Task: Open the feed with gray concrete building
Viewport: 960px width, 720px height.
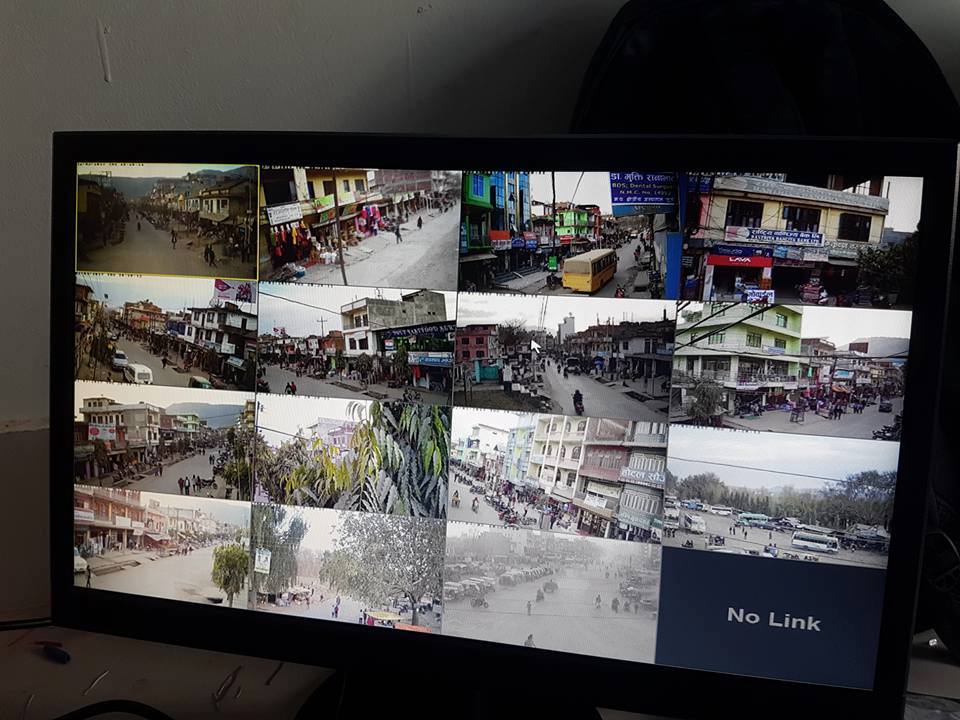Action: click(x=357, y=342)
